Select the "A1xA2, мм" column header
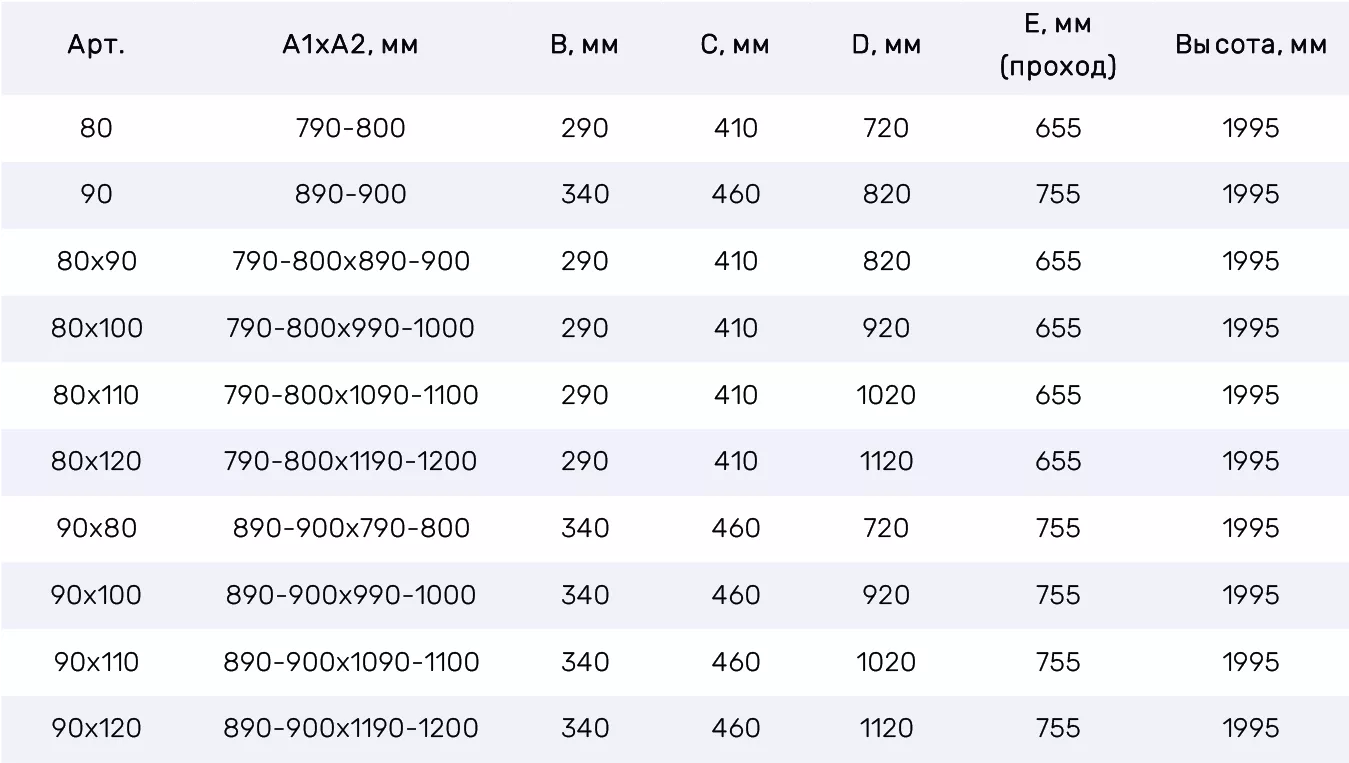1349x763 pixels. [350, 46]
